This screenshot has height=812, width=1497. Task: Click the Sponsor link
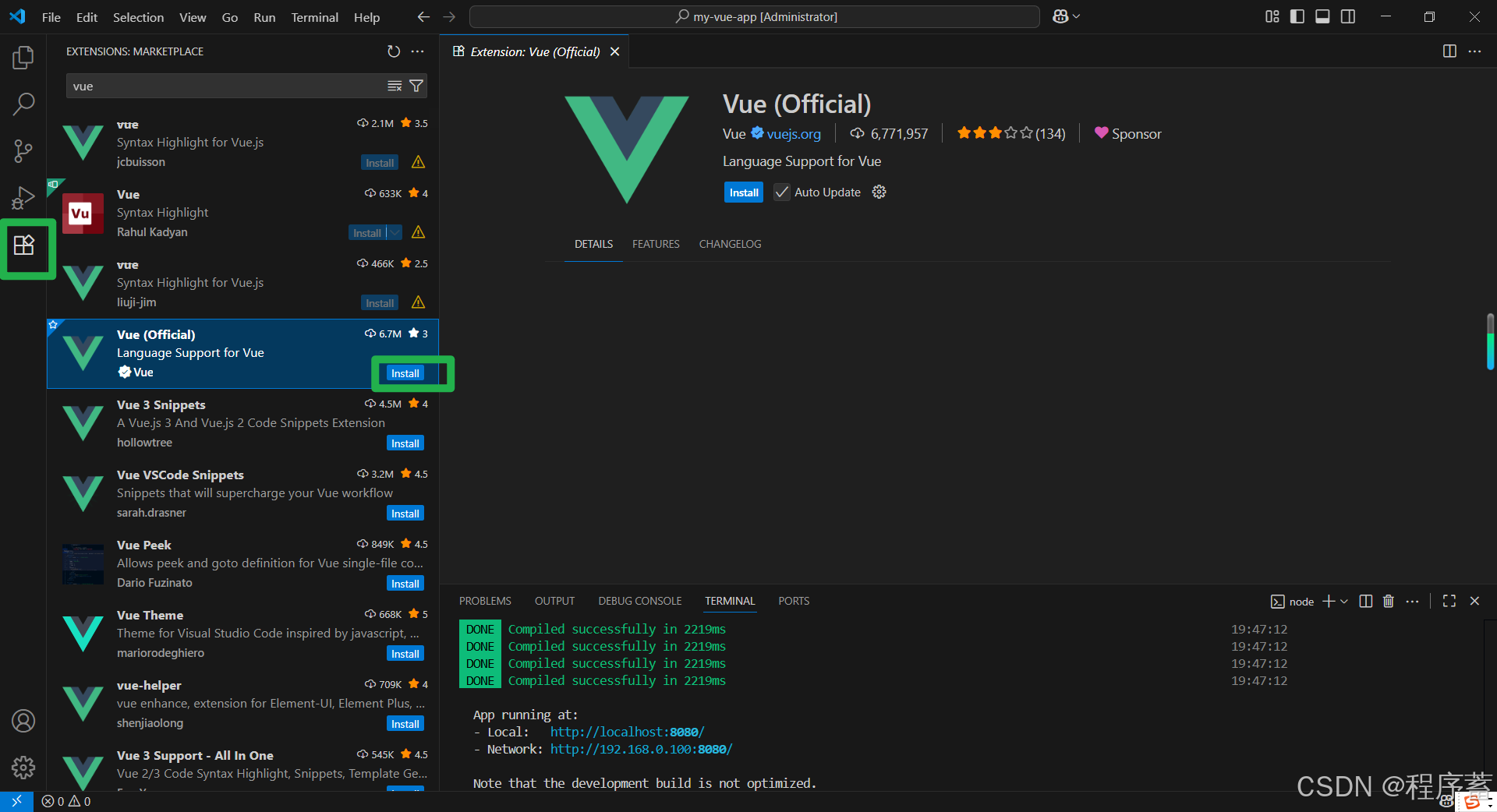[x=1127, y=134]
